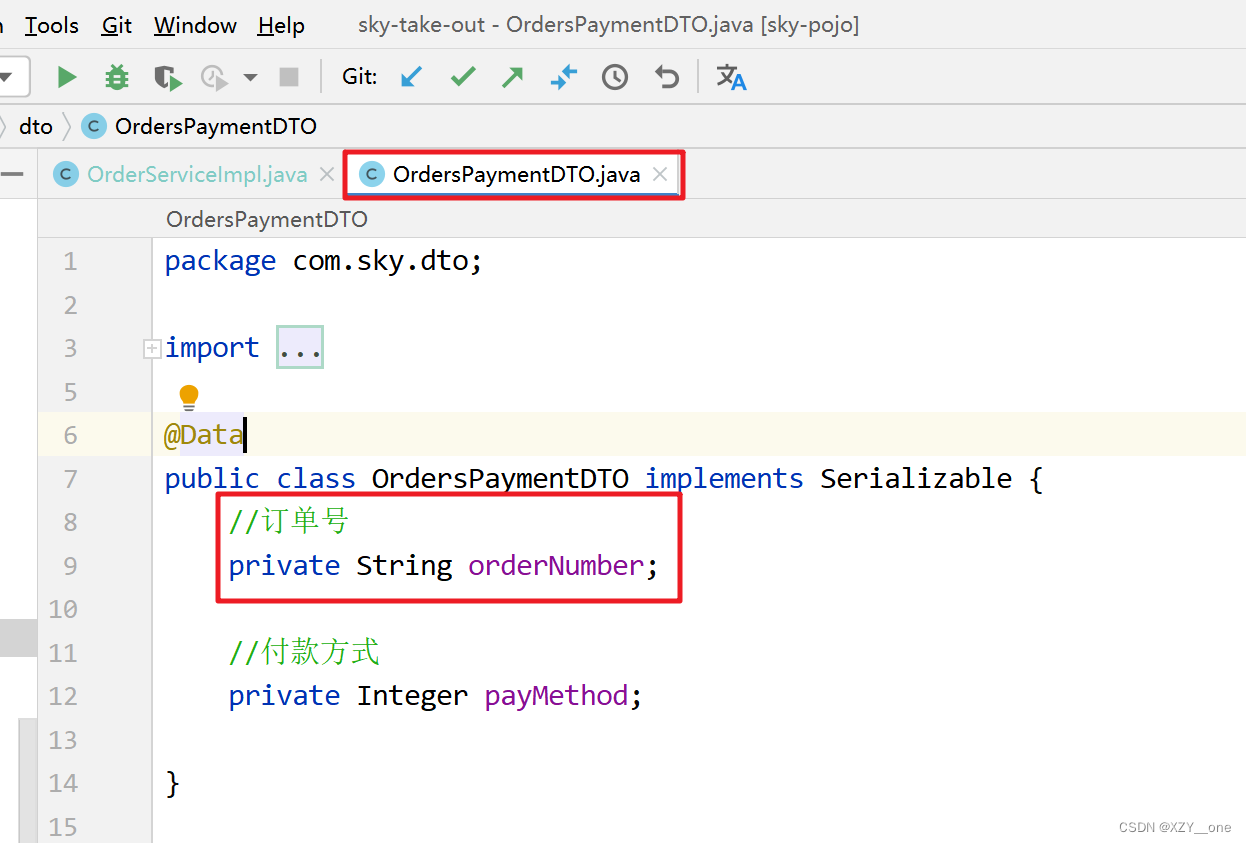Switch to the OrderServiceImpl.java tab

(x=196, y=175)
